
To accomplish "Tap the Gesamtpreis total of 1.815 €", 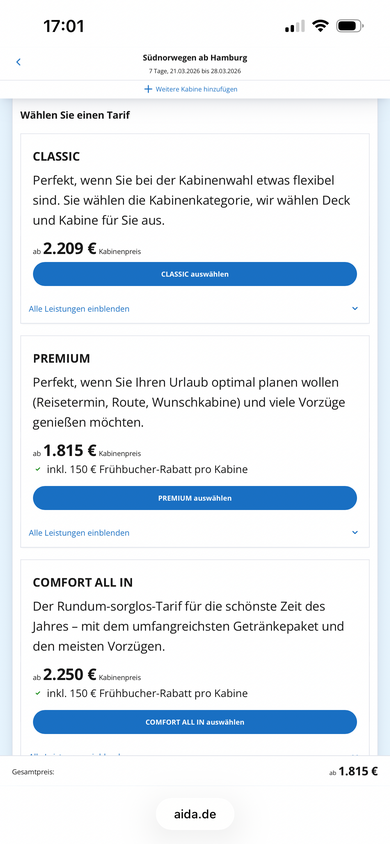I will [x=353, y=771].
